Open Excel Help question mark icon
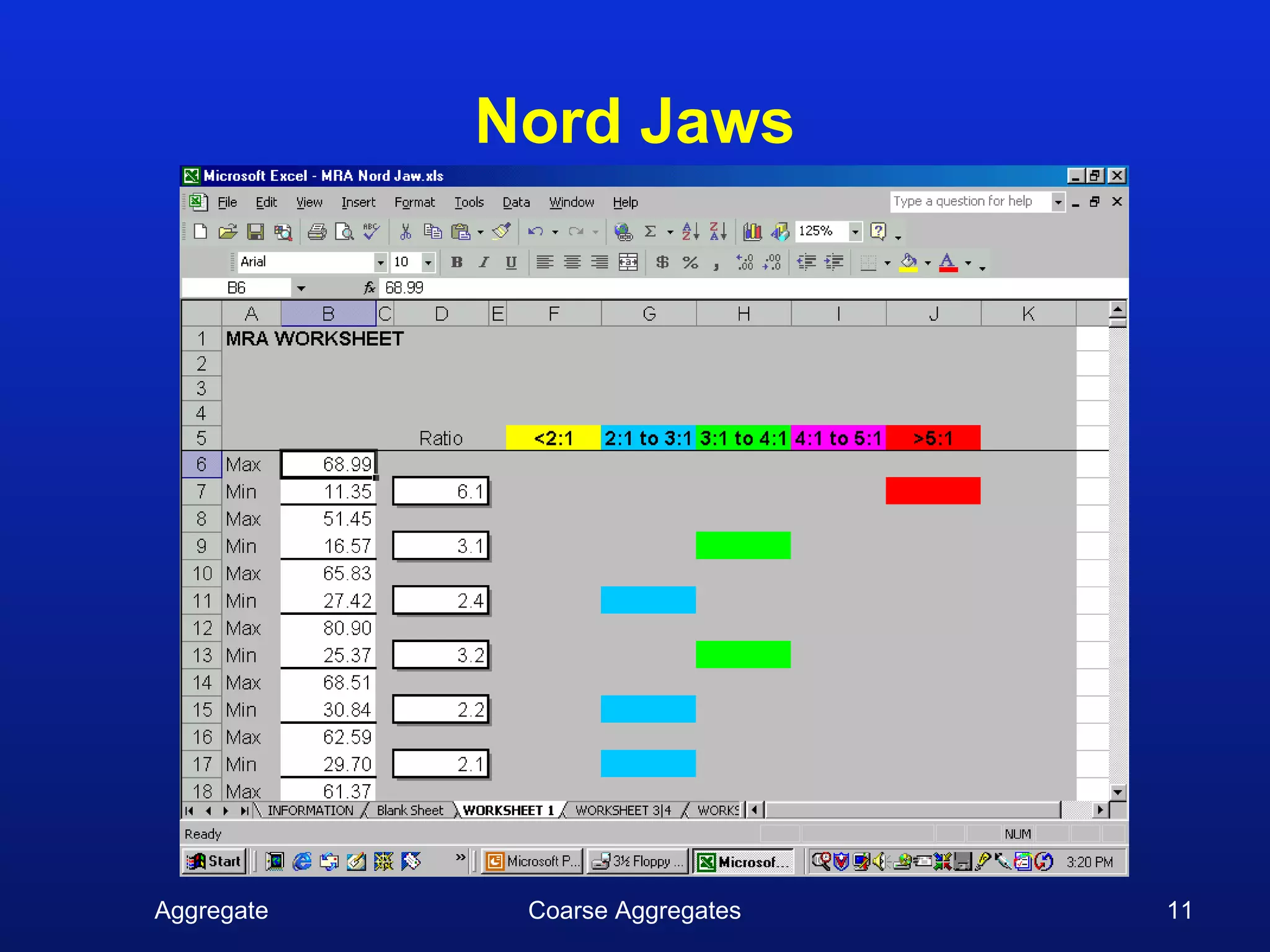This screenshot has height=952, width=1270. 878,232
